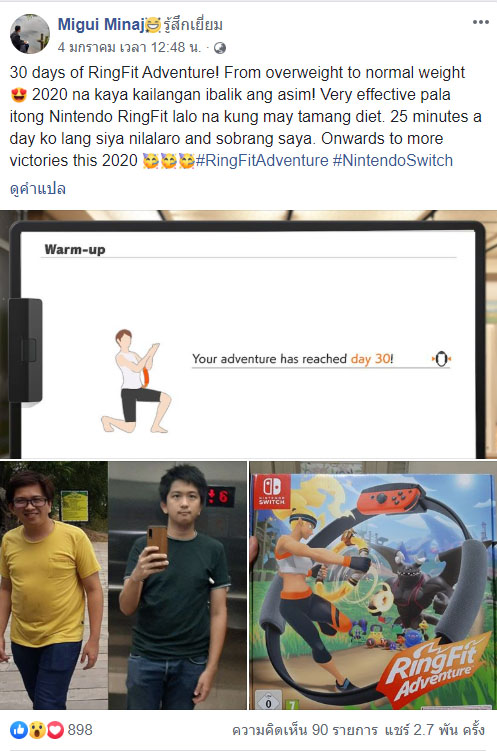This screenshot has width=497, height=753.
Task: Open the post timestamp link
Action: [129, 48]
